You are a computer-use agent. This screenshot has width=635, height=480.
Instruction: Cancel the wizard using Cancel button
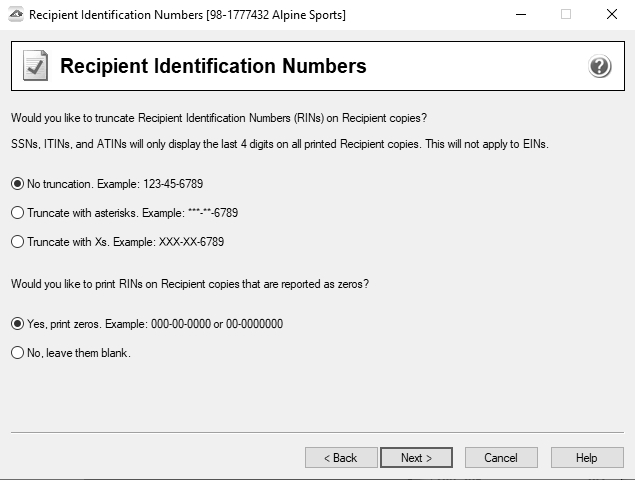(x=501, y=458)
